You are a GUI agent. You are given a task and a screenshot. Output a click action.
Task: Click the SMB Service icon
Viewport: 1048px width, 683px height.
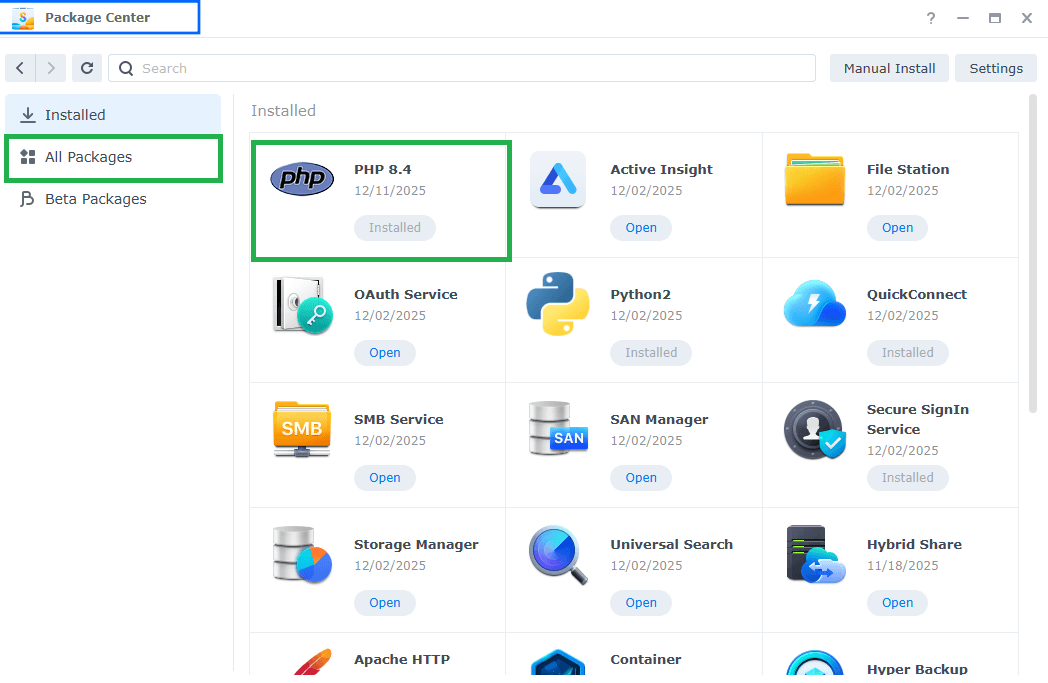coord(301,429)
